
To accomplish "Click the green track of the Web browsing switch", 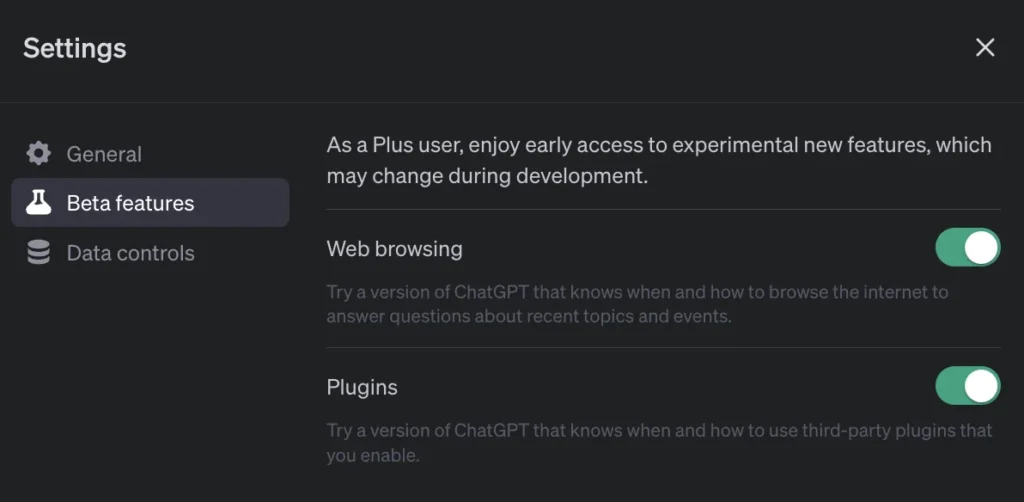I will click(950, 248).
